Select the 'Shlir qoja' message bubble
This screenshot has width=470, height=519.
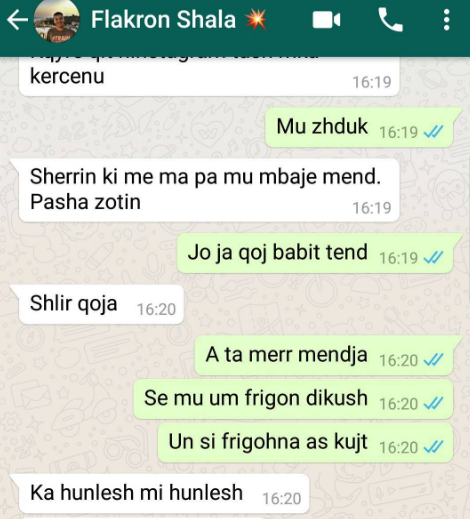101,304
